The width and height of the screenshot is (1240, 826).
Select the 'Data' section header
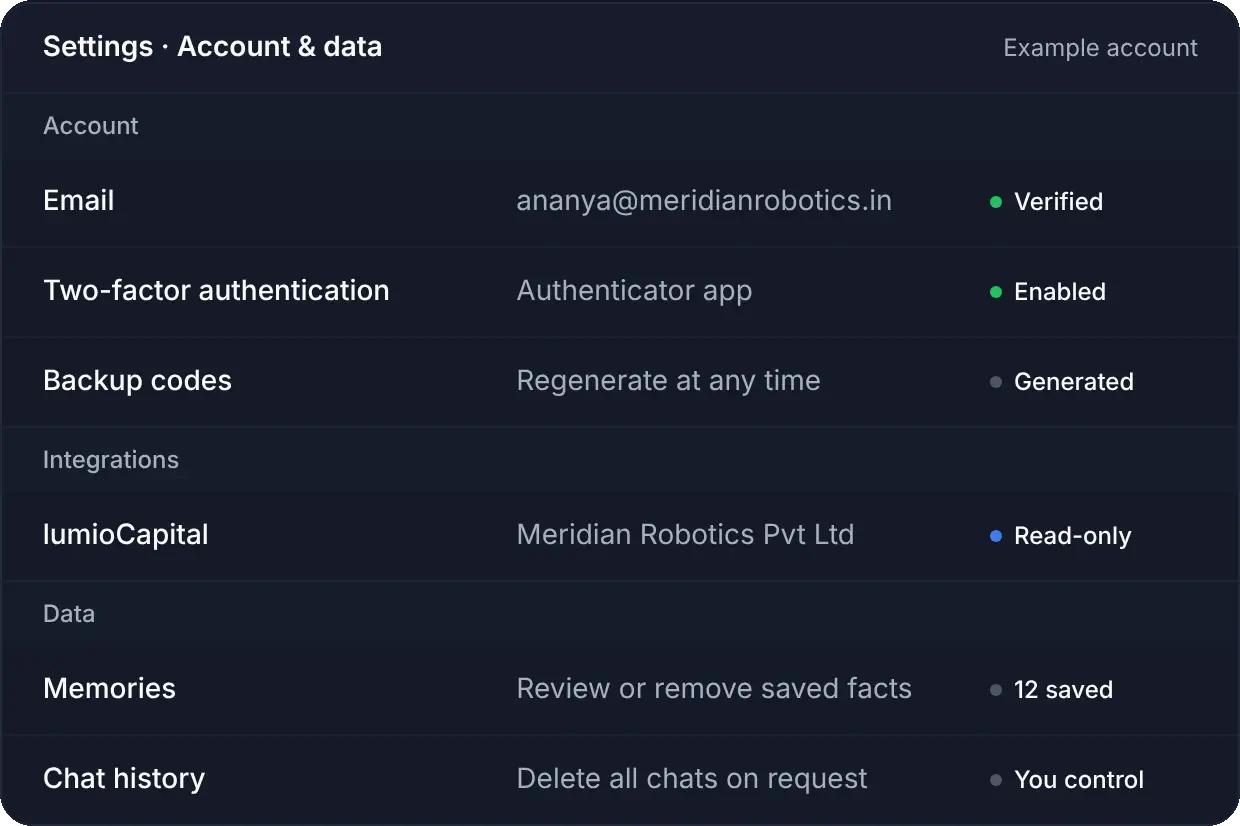69,614
